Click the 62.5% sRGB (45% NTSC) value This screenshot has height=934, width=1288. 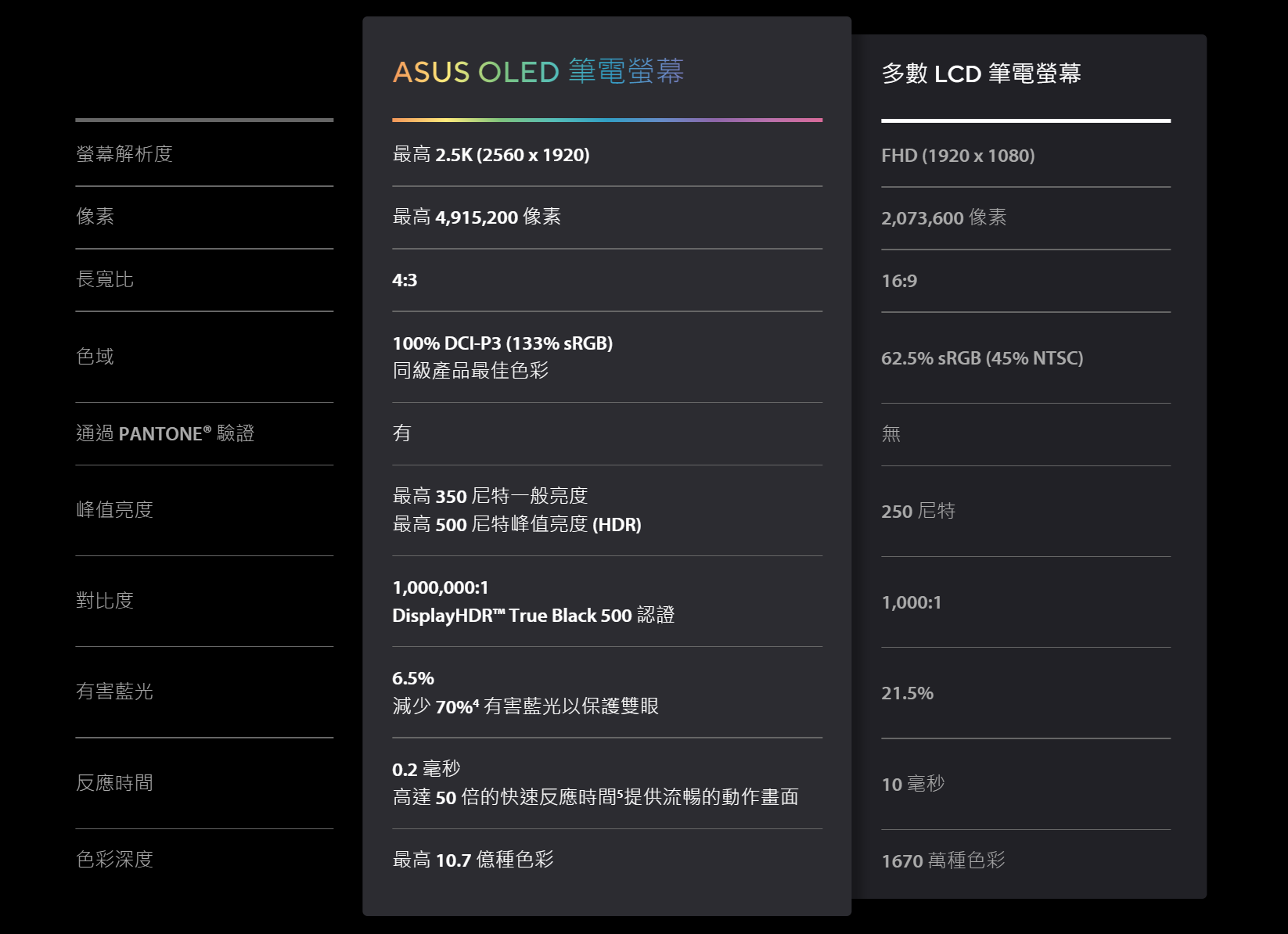981,358
